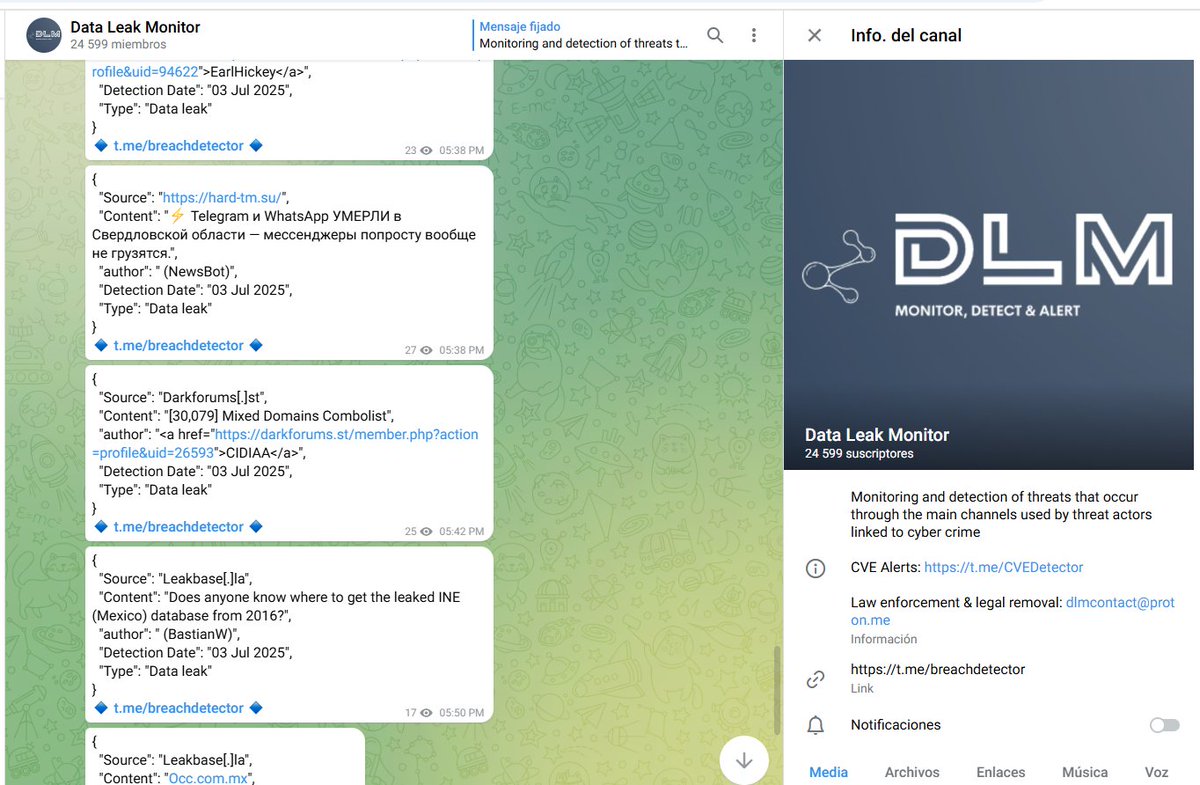Click the Mixed Domains Combolist content line
This screenshot has width=1200, height=785.
tap(247, 415)
